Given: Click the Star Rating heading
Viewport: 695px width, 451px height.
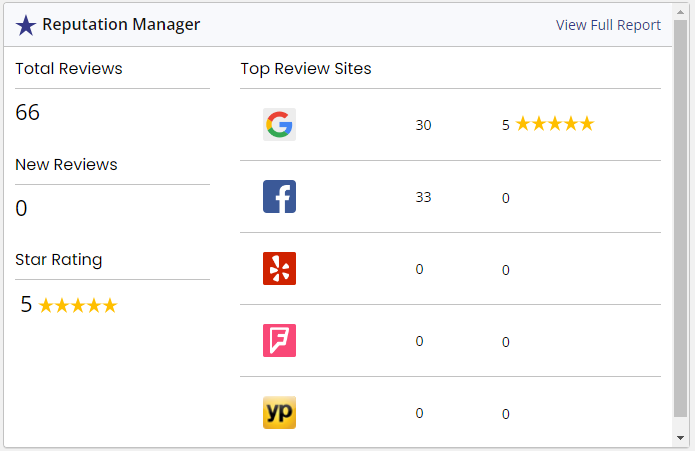Looking at the screenshot, I should click(x=59, y=260).
